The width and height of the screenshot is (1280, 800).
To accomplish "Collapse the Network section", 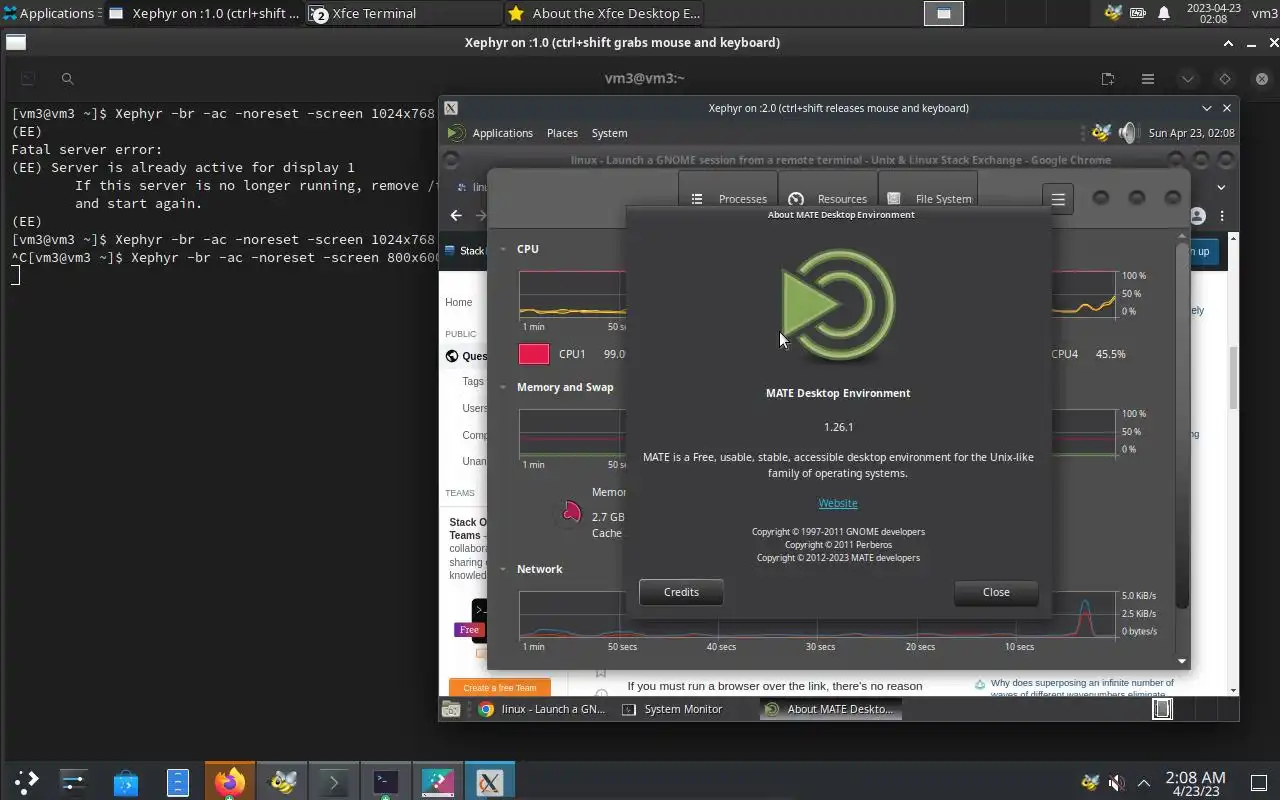I will tap(504, 569).
